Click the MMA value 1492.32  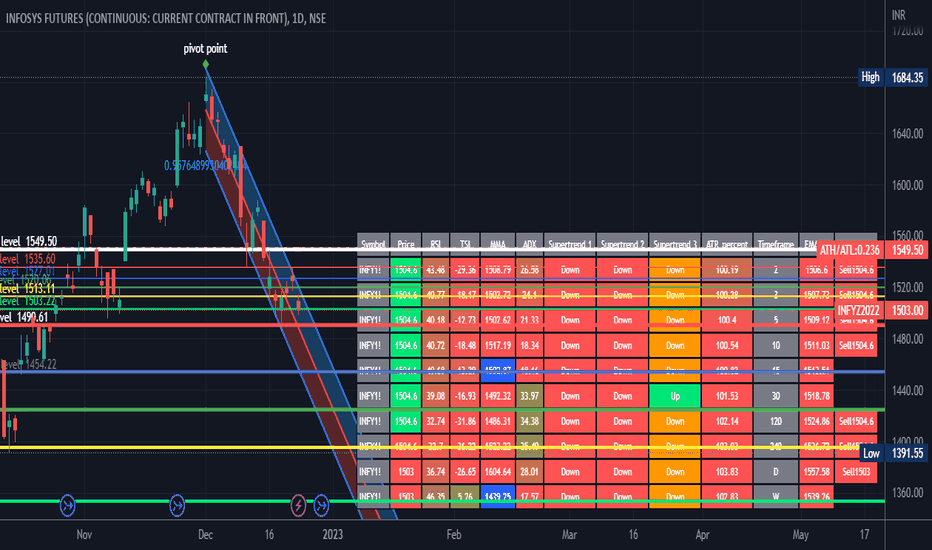[498, 396]
